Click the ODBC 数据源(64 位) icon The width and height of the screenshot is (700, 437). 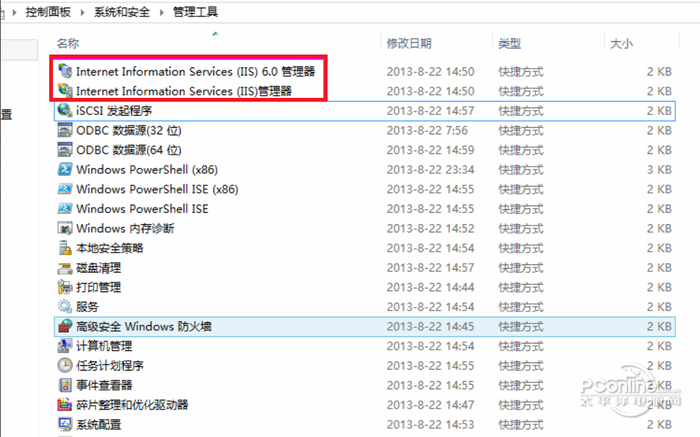click(65, 150)
